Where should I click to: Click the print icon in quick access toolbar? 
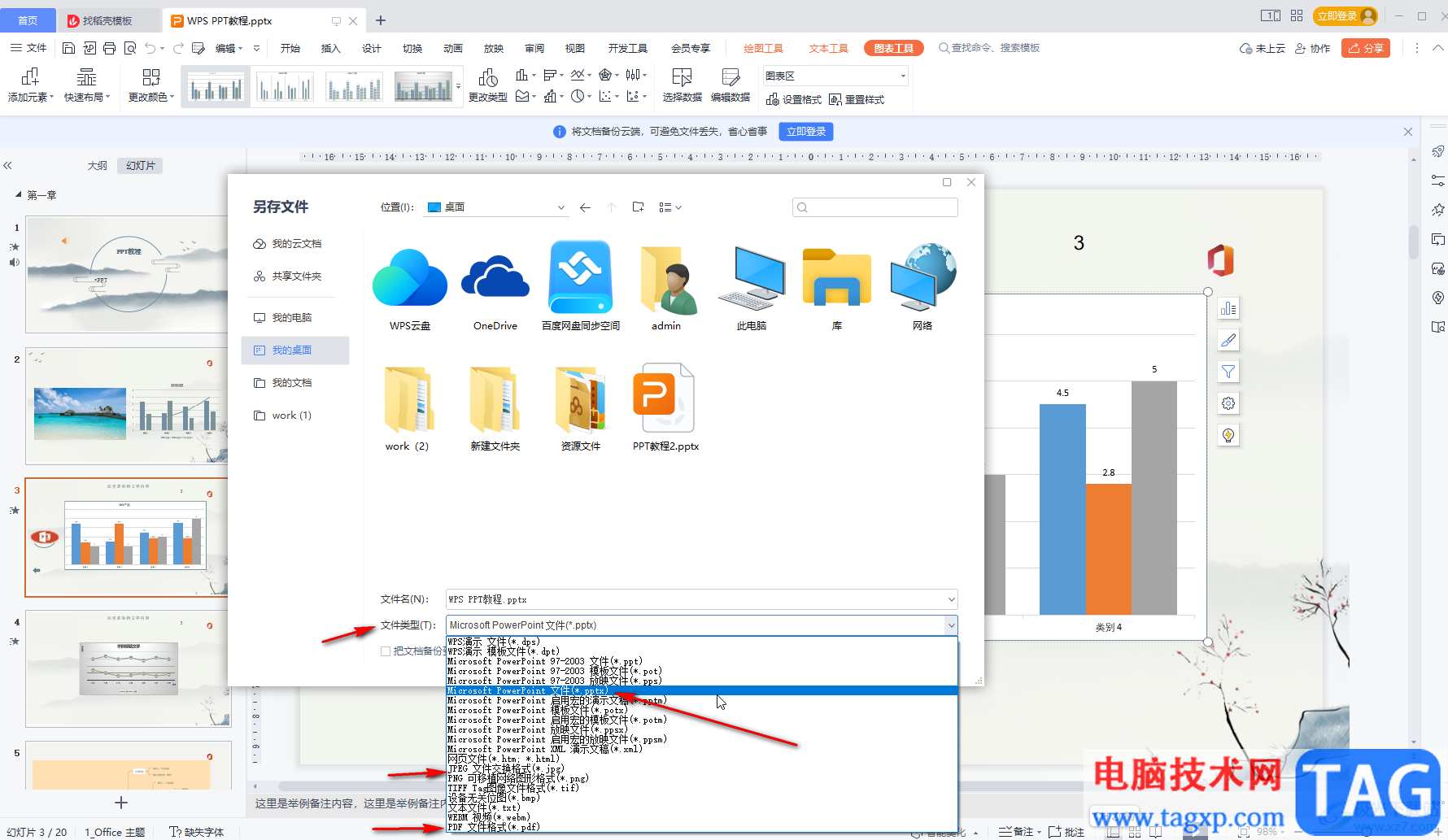110,48
